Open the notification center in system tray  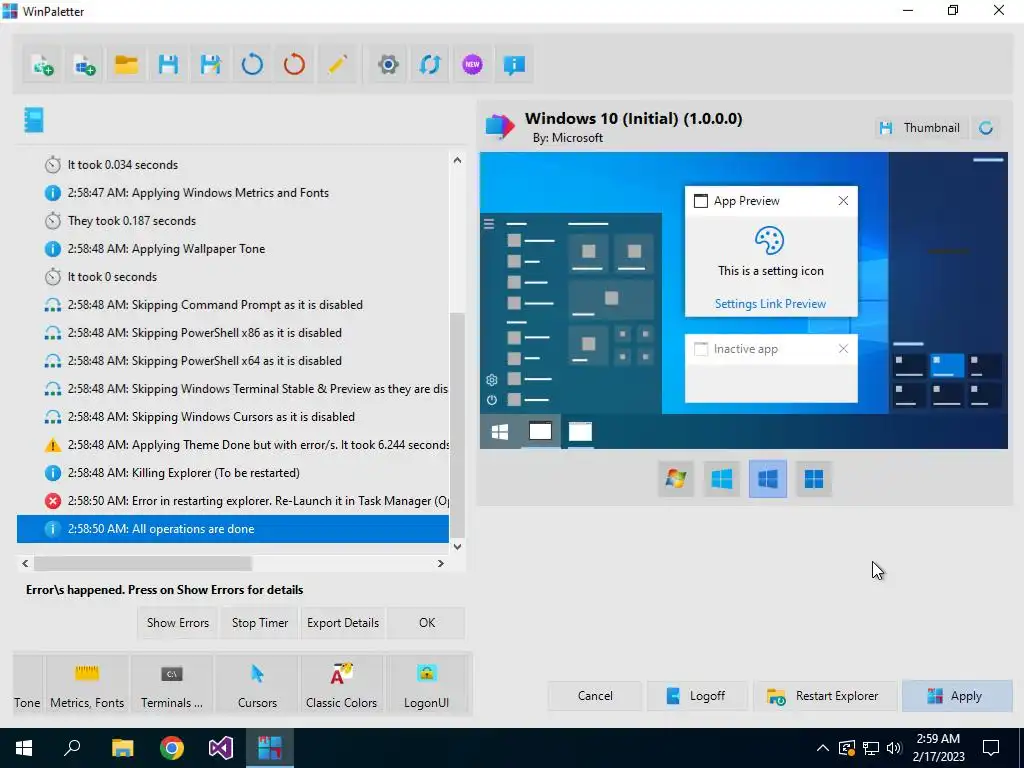coord(991,748)
